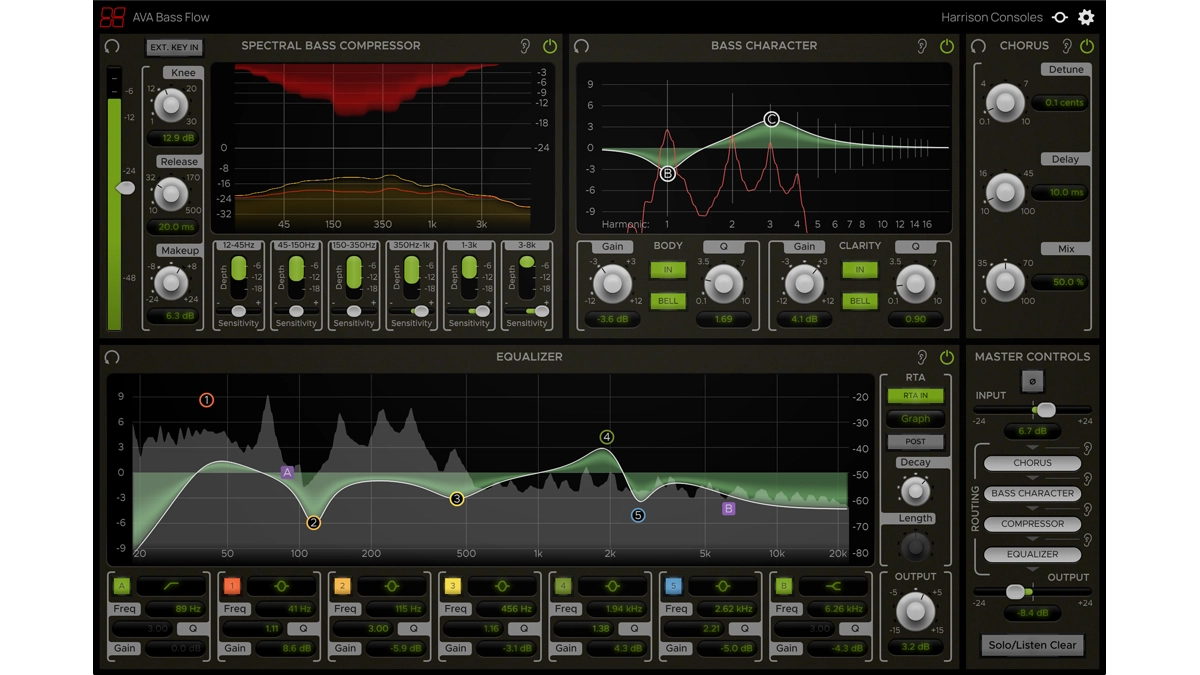Open band 4 filter shape selector
The width and height of the screenshot is (1200, 675).
coord(613,586)
